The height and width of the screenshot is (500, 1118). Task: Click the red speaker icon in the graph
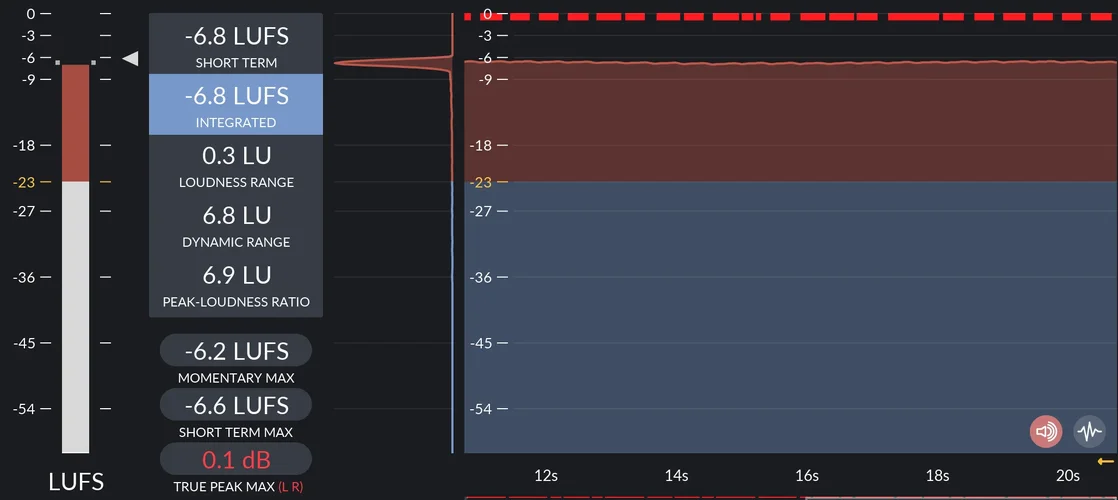[x=1046, y=432]
